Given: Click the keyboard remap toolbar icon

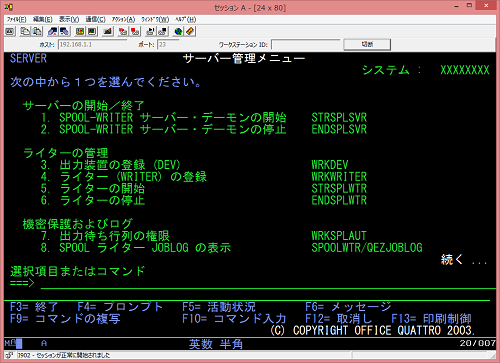Looking at the screenshot, I should point(108,31).
